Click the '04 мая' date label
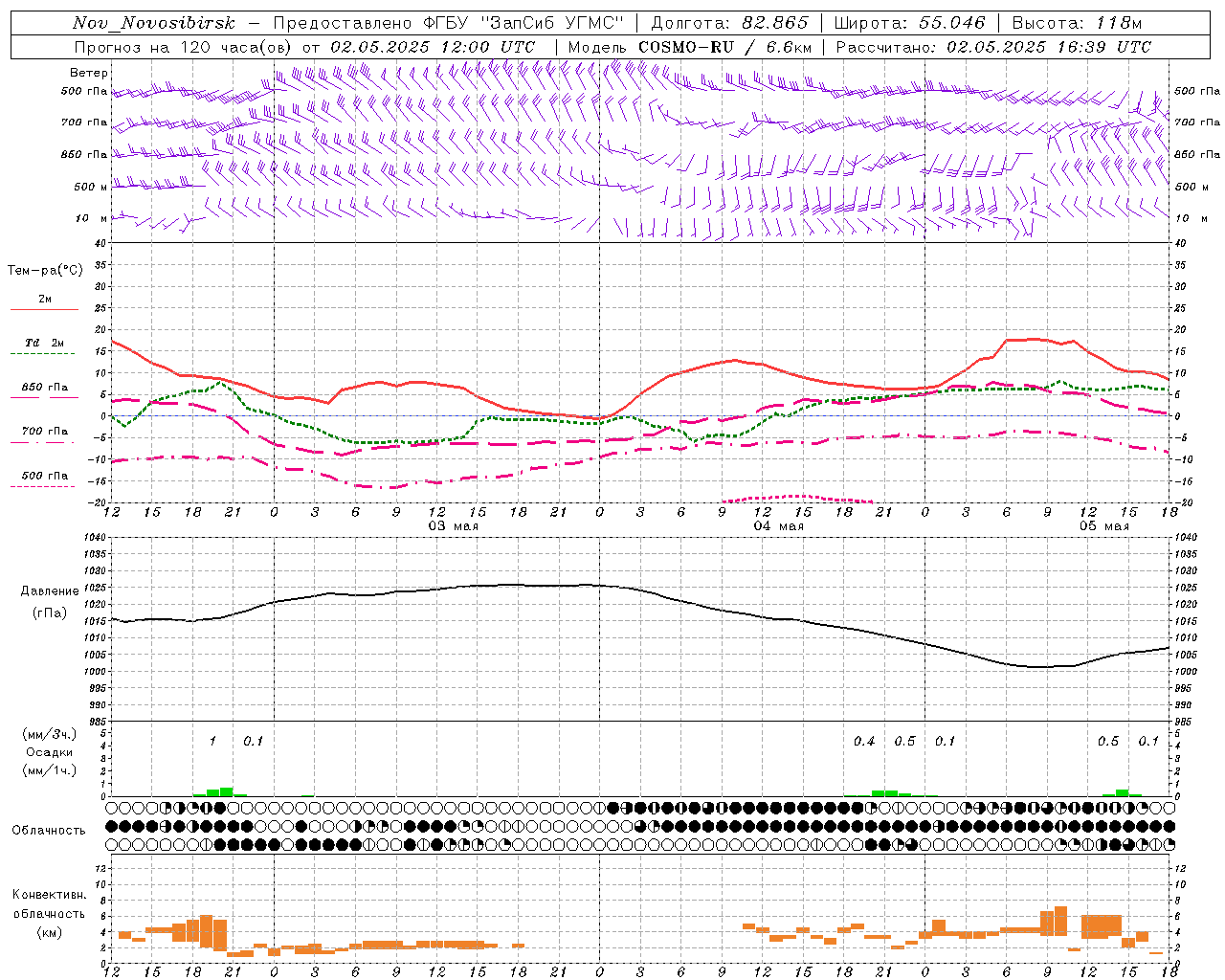 coord(779,526)
